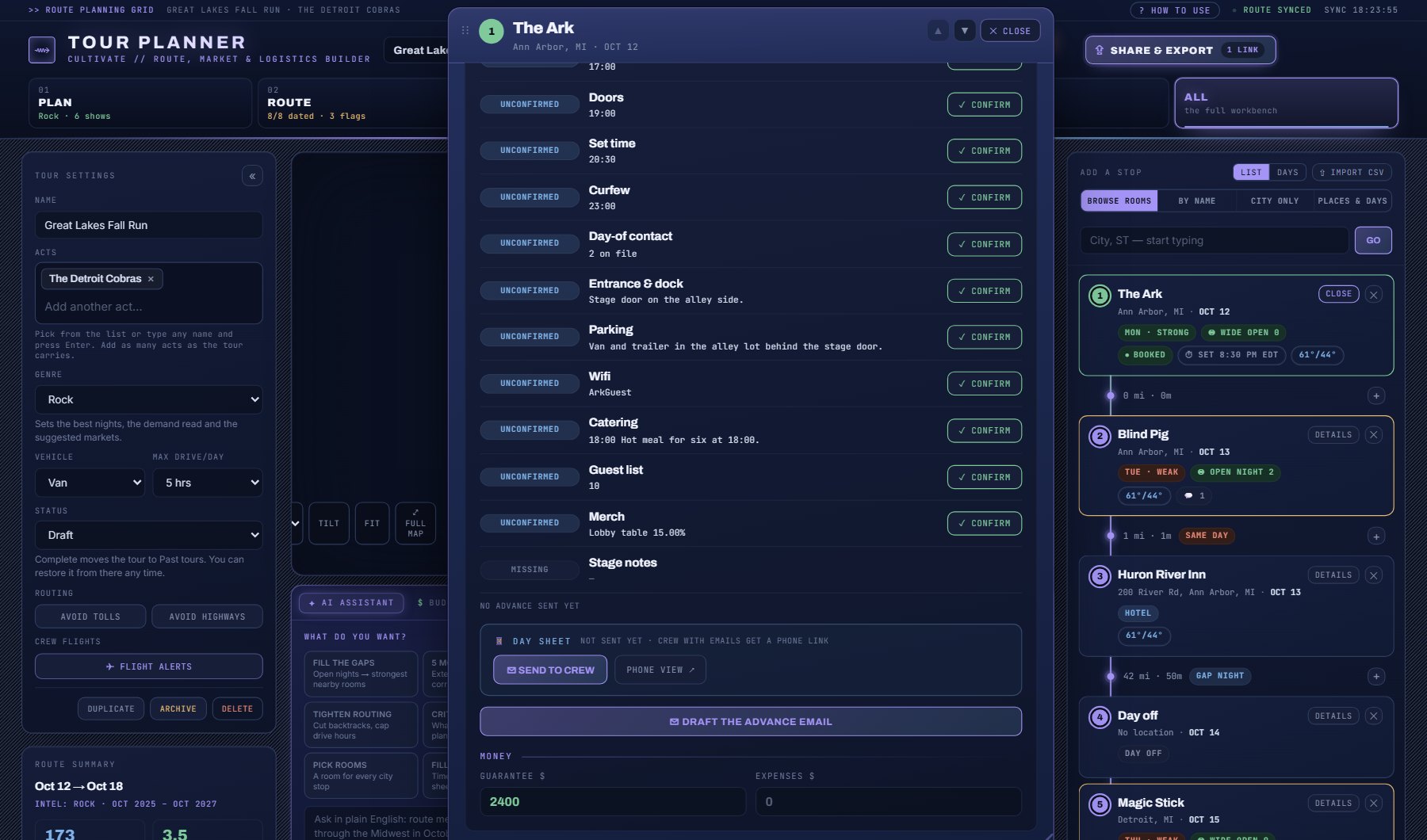Open the Status dropdown
The image size is (1427, 840).
[148, 535]
